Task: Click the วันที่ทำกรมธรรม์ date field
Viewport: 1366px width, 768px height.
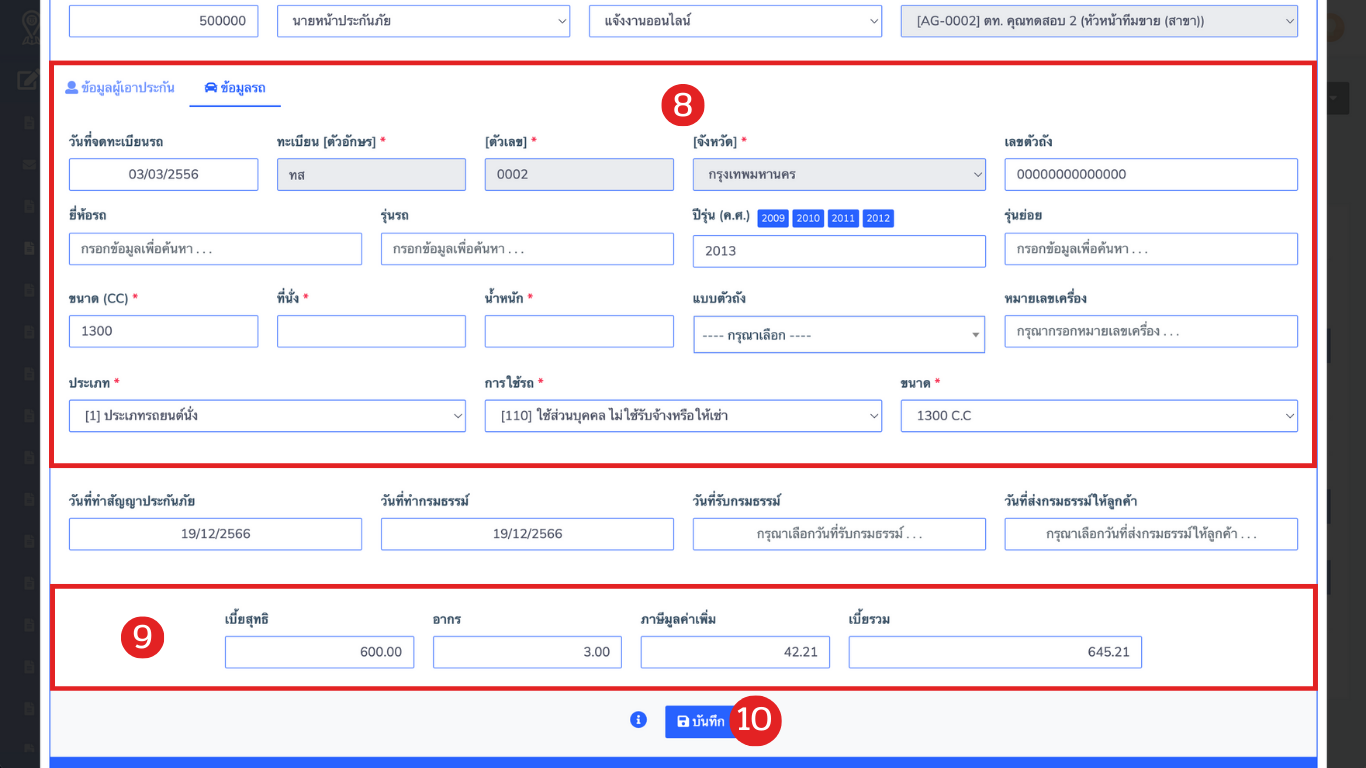Action: 527,534
